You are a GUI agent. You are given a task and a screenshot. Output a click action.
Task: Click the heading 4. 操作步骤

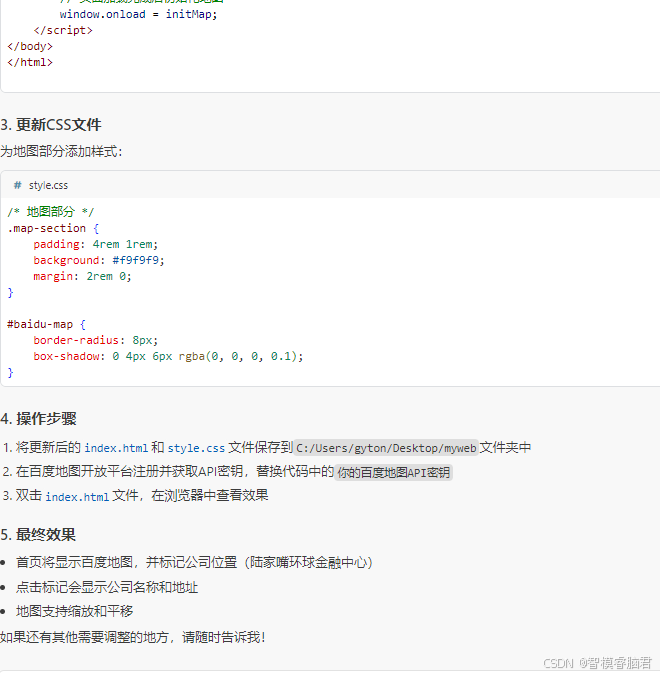(38, 418)
